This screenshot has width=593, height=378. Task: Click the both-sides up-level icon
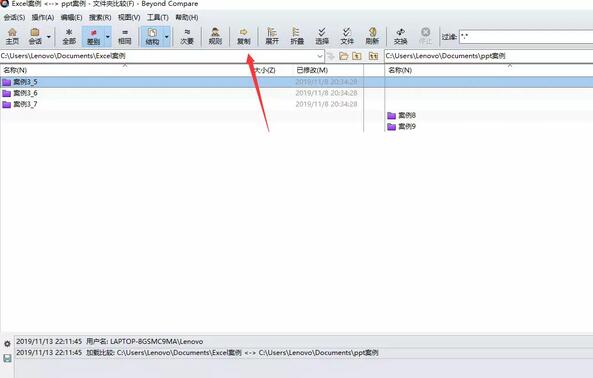click(373, 56)
